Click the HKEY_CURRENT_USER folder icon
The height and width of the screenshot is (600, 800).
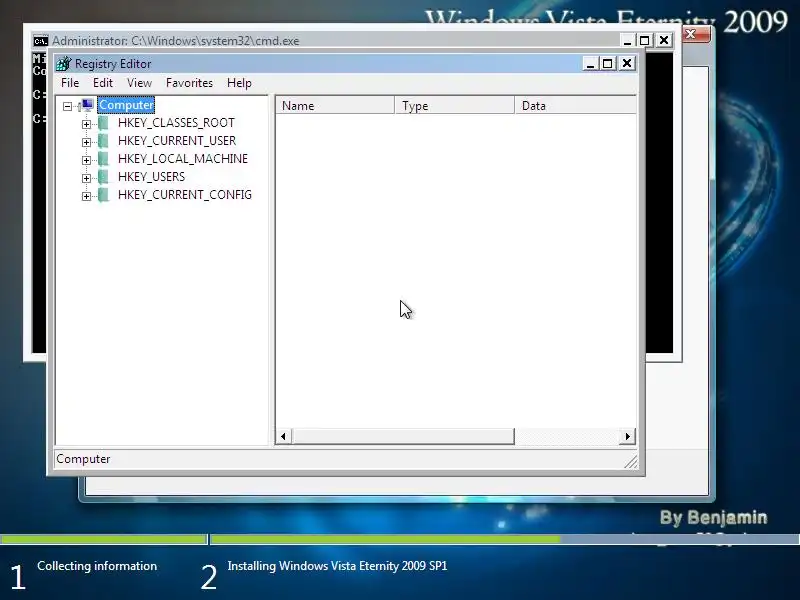pyautogui.click(x=103, y=141)
